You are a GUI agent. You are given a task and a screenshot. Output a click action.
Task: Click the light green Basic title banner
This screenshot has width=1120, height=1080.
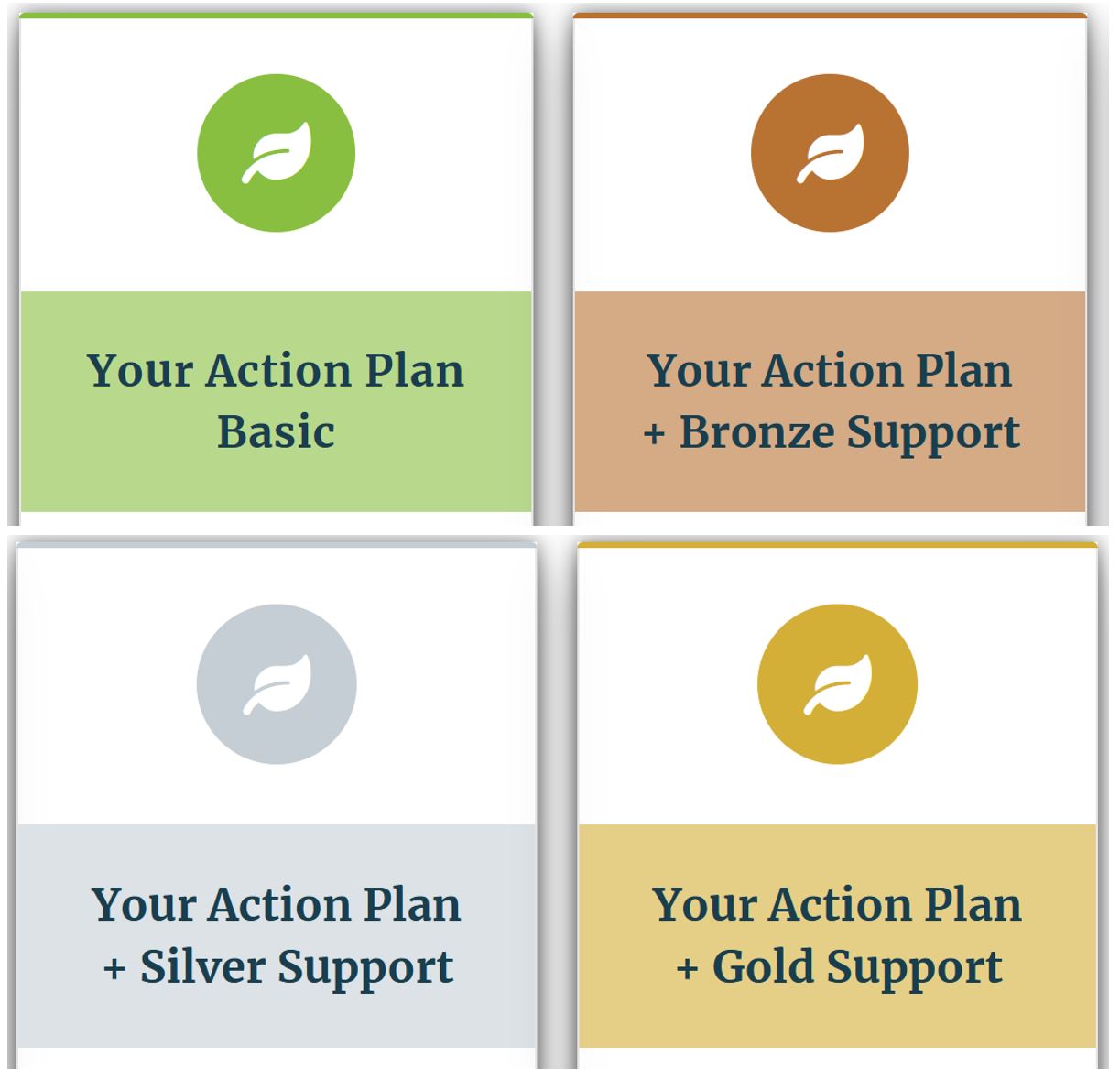coord(276,401)
